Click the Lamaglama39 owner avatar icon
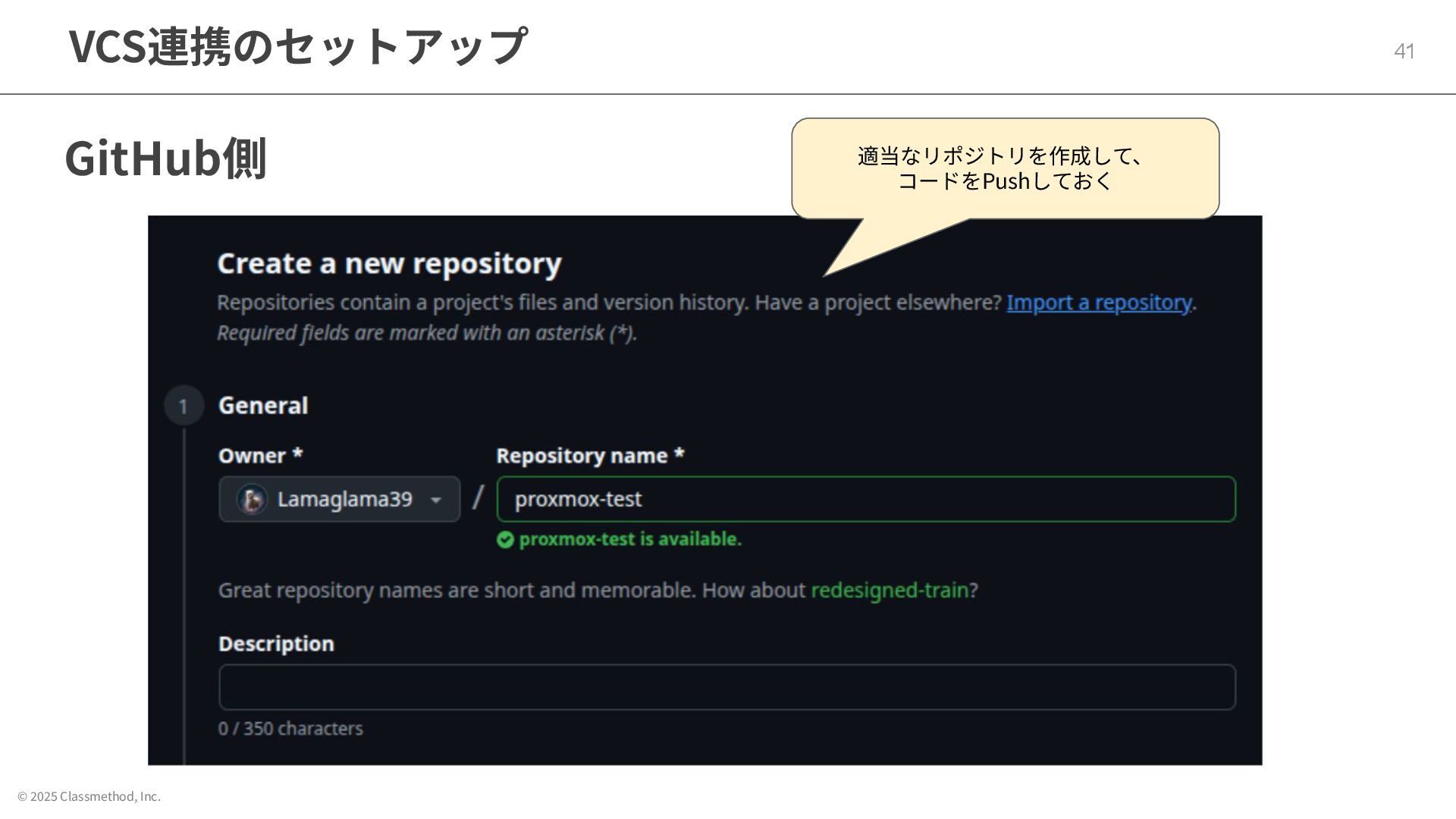1456x819 pixels. coord(252,499)
